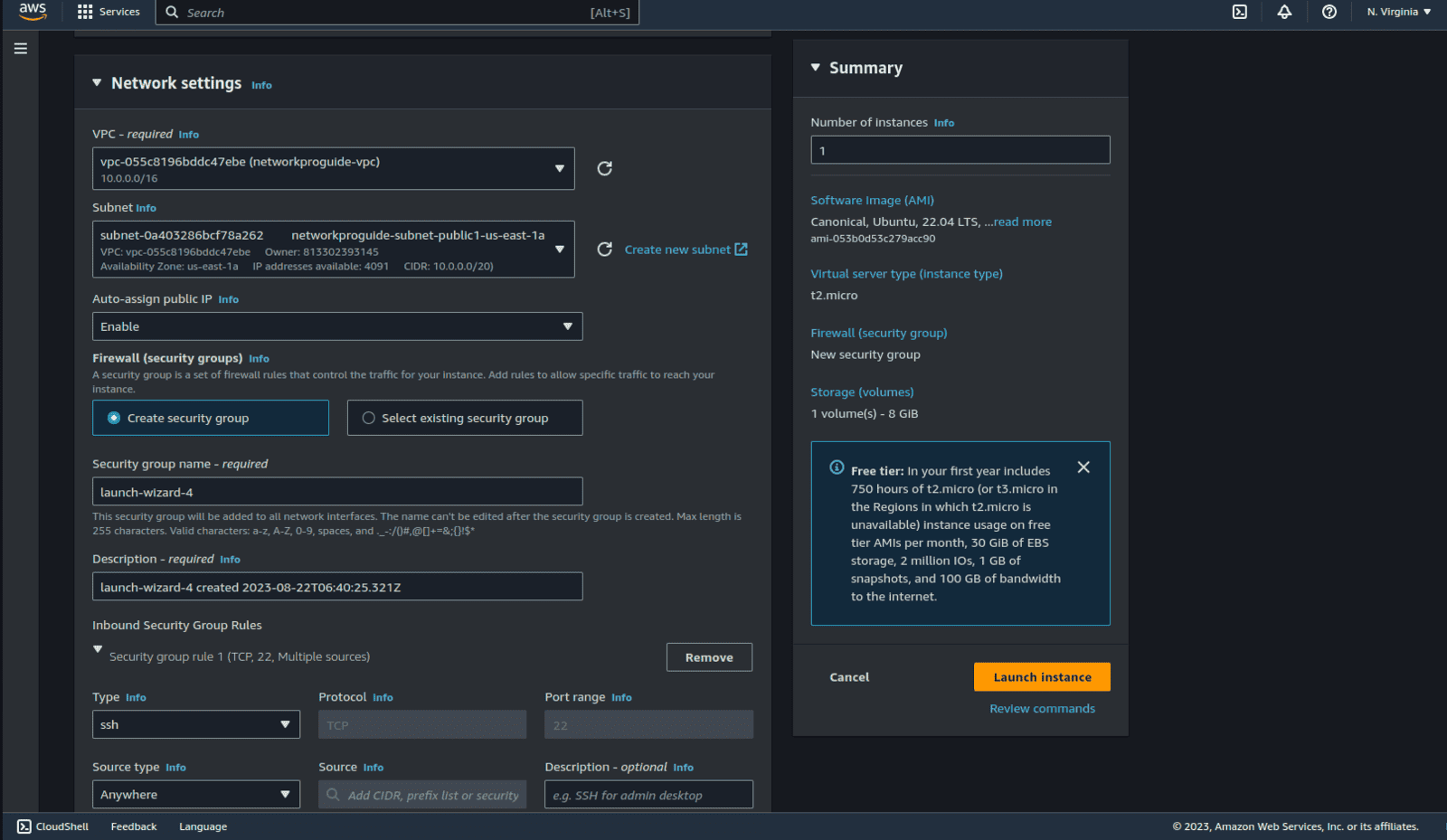Screen dimensions: 1447x840
Task: Refresh the subnet list
Action: tap(605, 250)
